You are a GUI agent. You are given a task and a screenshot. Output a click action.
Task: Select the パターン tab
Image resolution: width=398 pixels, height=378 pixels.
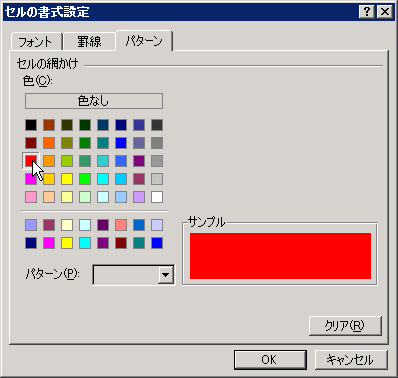point(144,41)
